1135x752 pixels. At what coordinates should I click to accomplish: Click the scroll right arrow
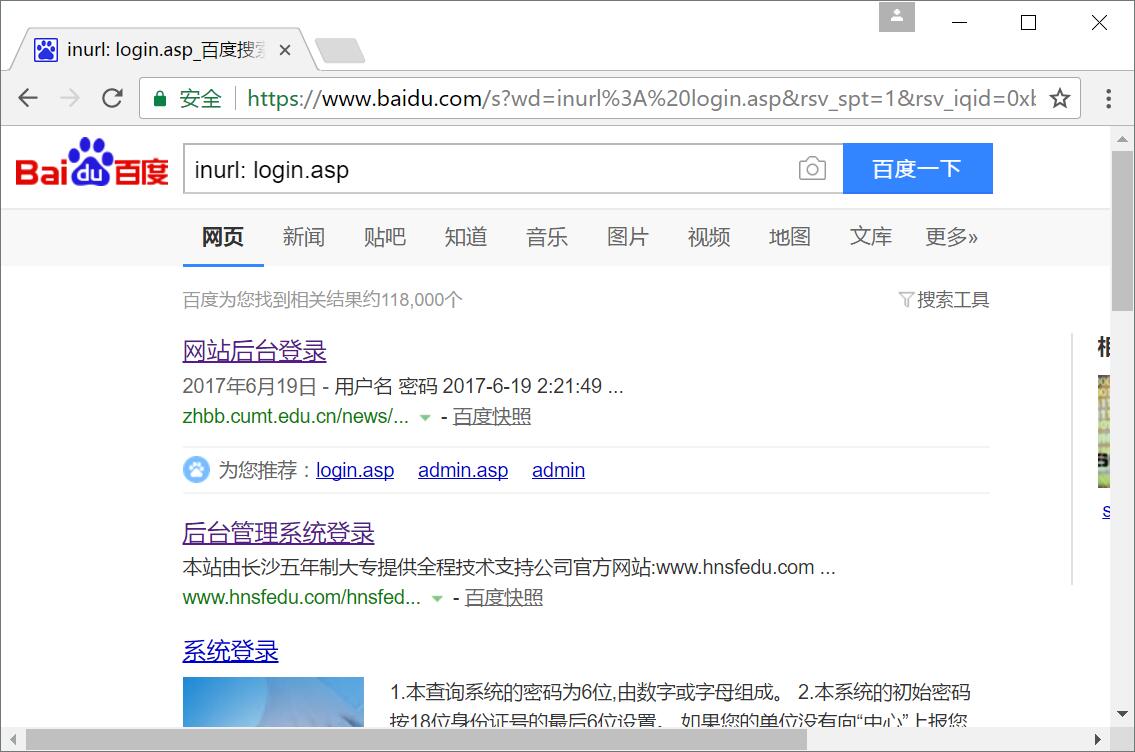coord(1097,740)
